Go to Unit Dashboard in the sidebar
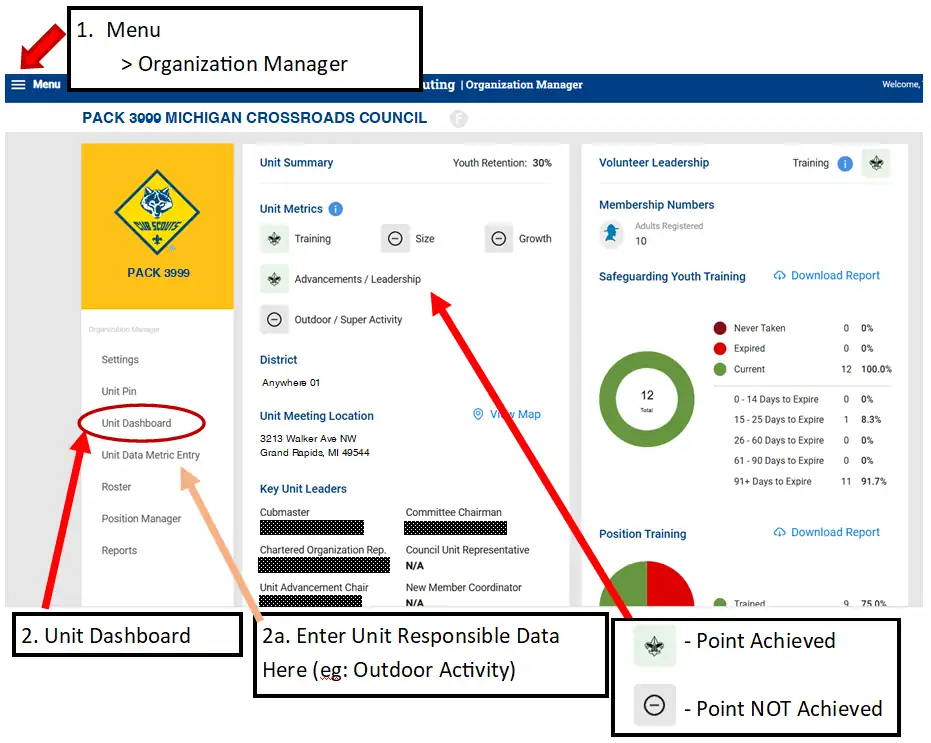This screenshot has width=931, height=743. pos(136,423)
